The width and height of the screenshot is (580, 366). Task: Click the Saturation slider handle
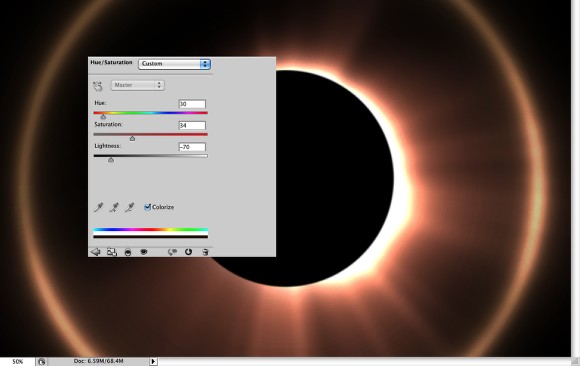[x=132, y=138]
